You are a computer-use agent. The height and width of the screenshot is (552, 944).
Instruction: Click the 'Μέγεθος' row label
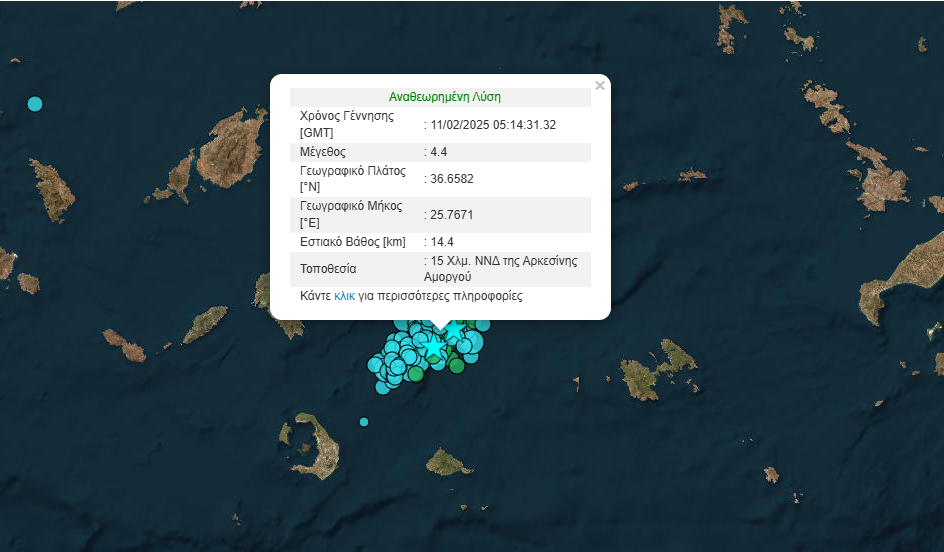coord(323,152)
